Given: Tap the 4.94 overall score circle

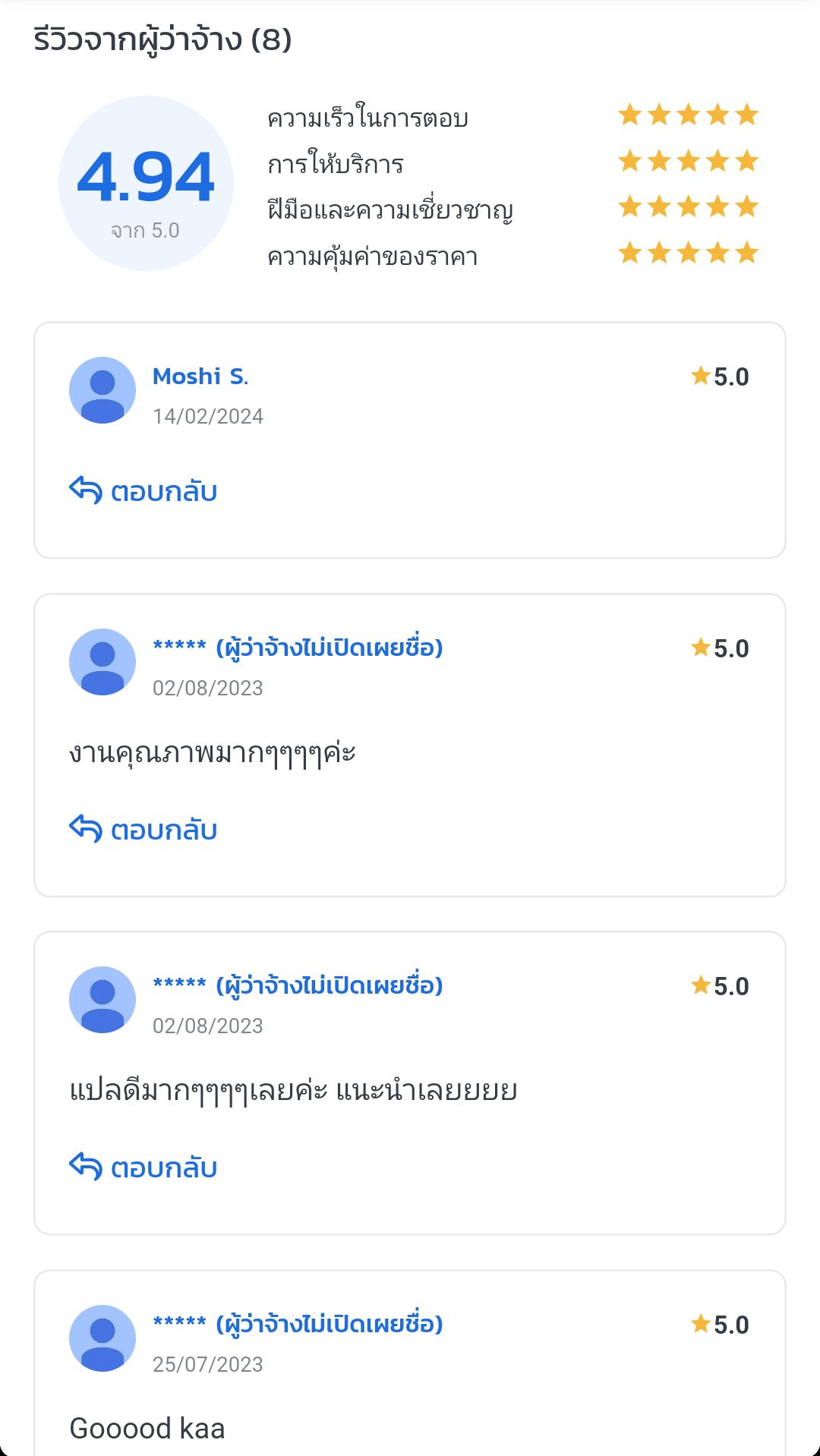Looking at the screenshot, I should click(146, 183).
